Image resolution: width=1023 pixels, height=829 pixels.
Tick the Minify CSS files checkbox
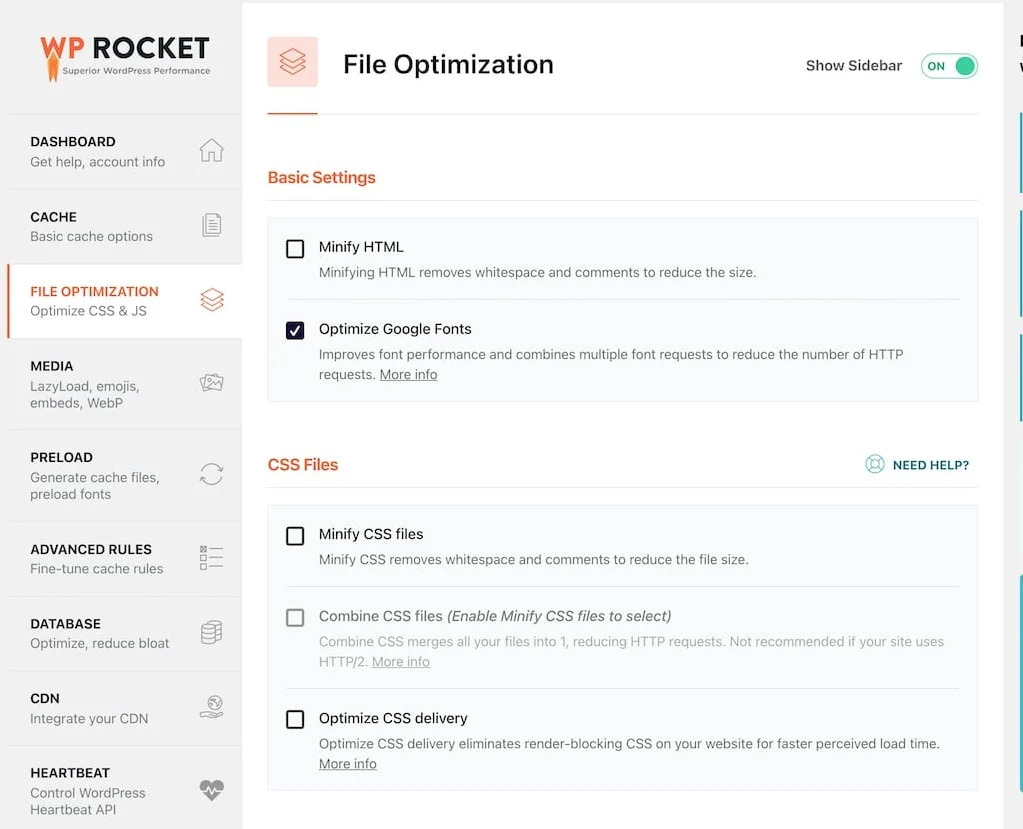(x=295, y=536)
